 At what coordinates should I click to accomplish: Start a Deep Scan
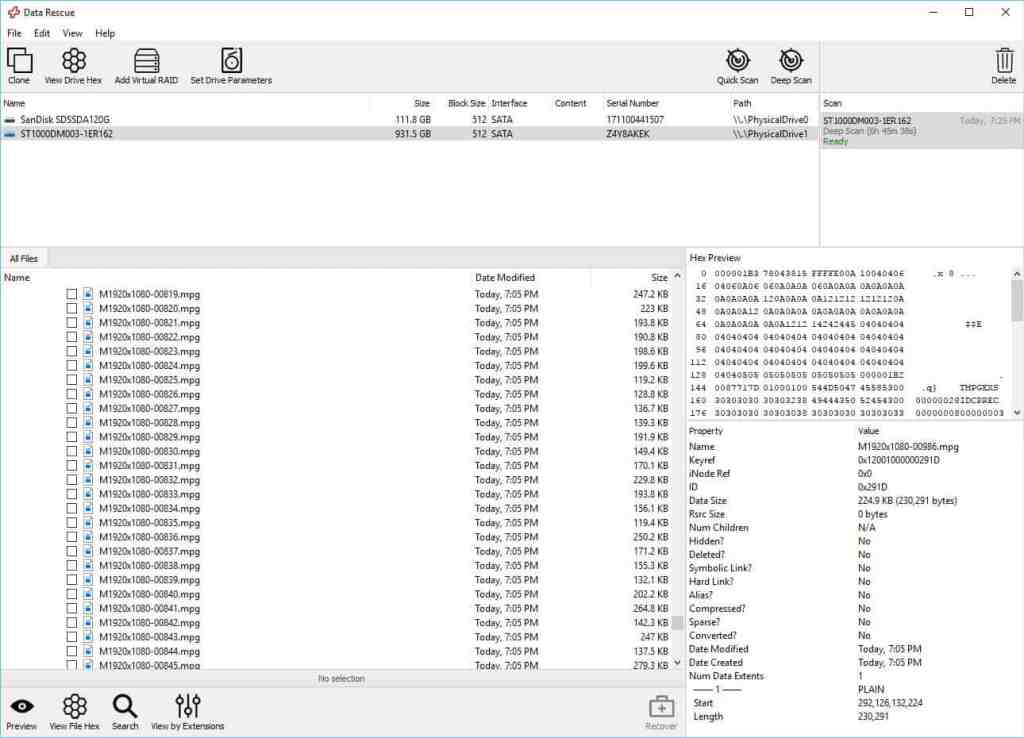(790, 66)
